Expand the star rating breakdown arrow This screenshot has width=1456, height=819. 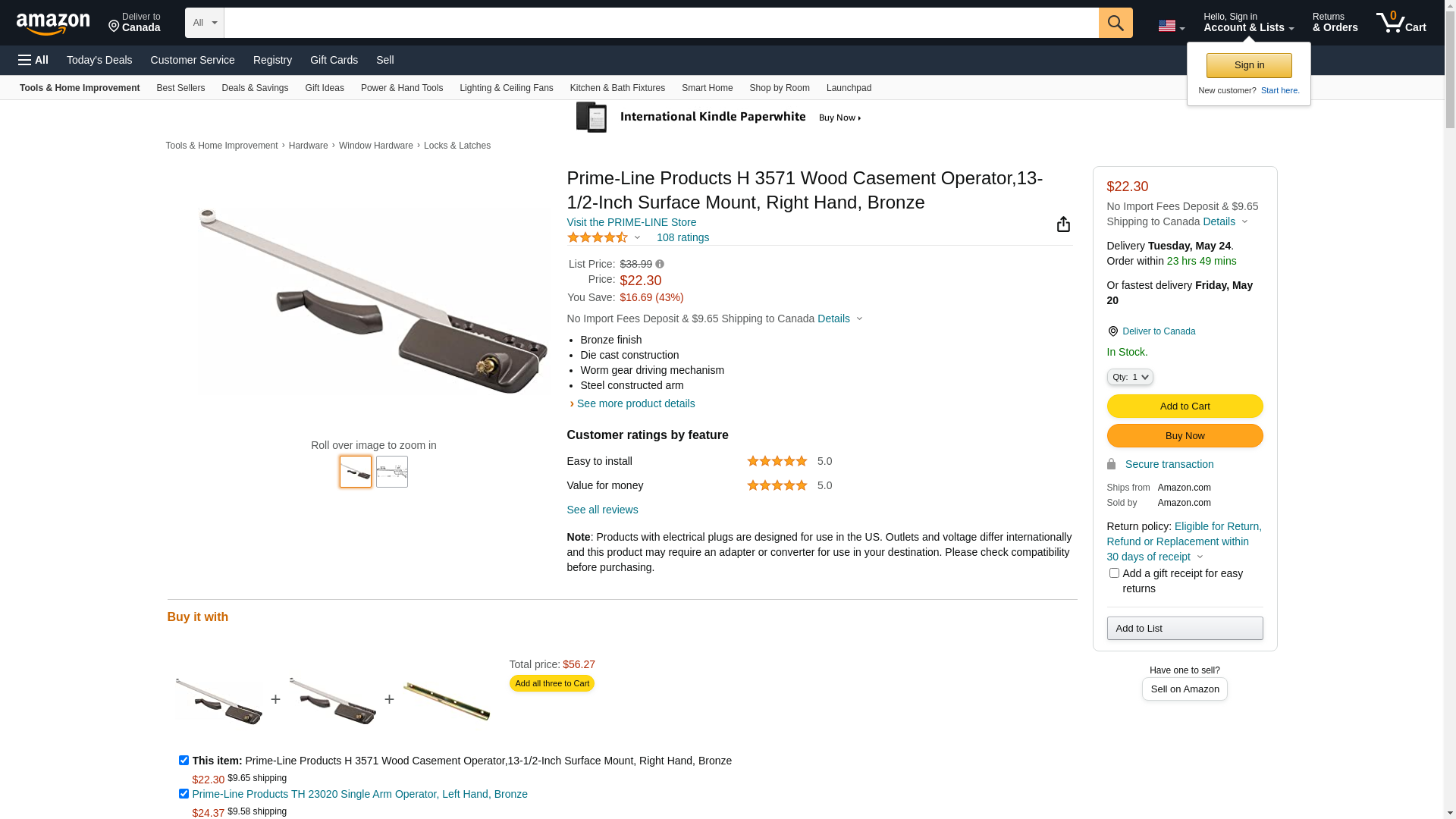[637, 237]
